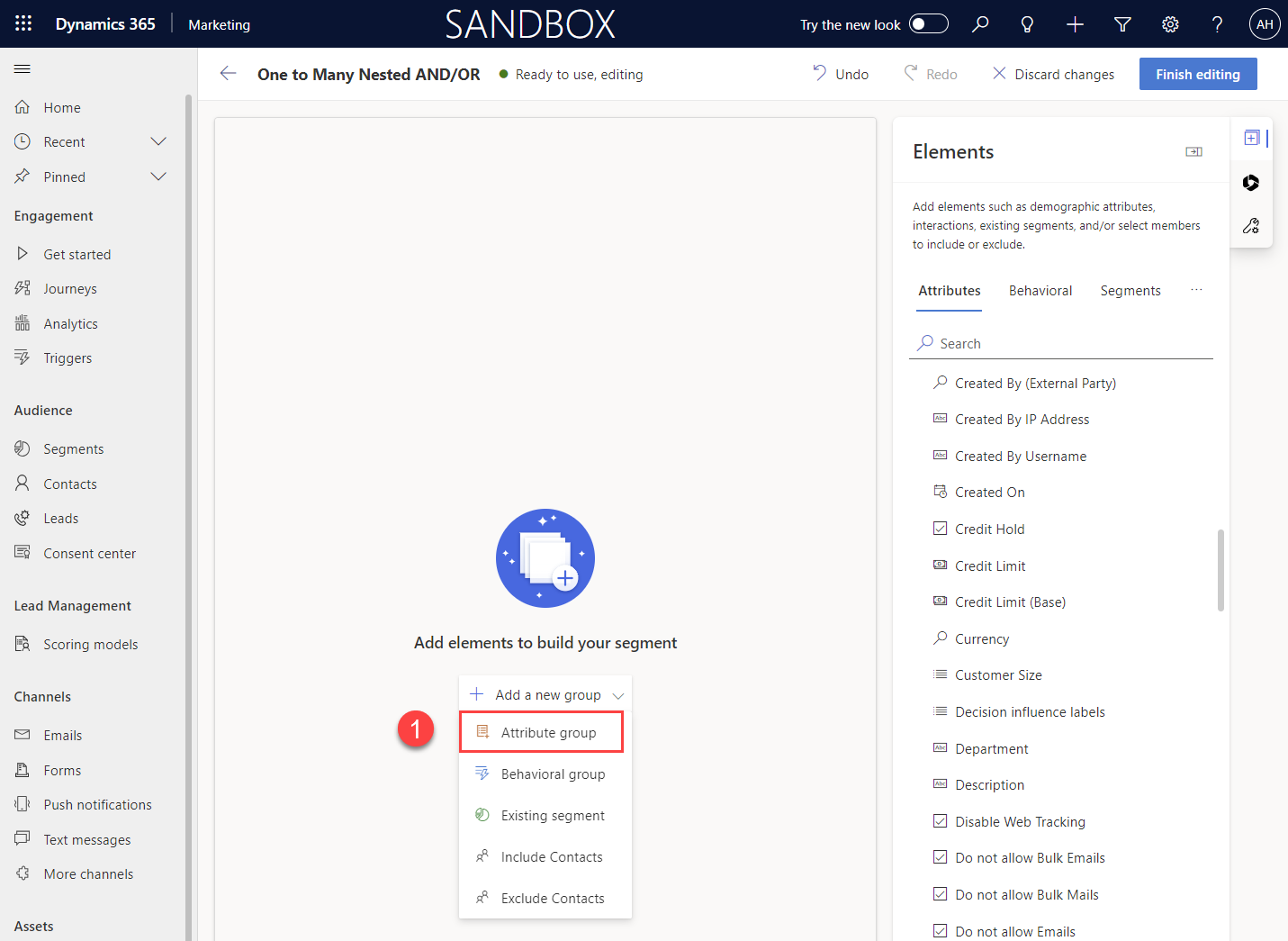Image resolution: width=1288 pixels, height=941 pixels.
Task: Open the Scoring models page
Action: (x=90, y=644)
